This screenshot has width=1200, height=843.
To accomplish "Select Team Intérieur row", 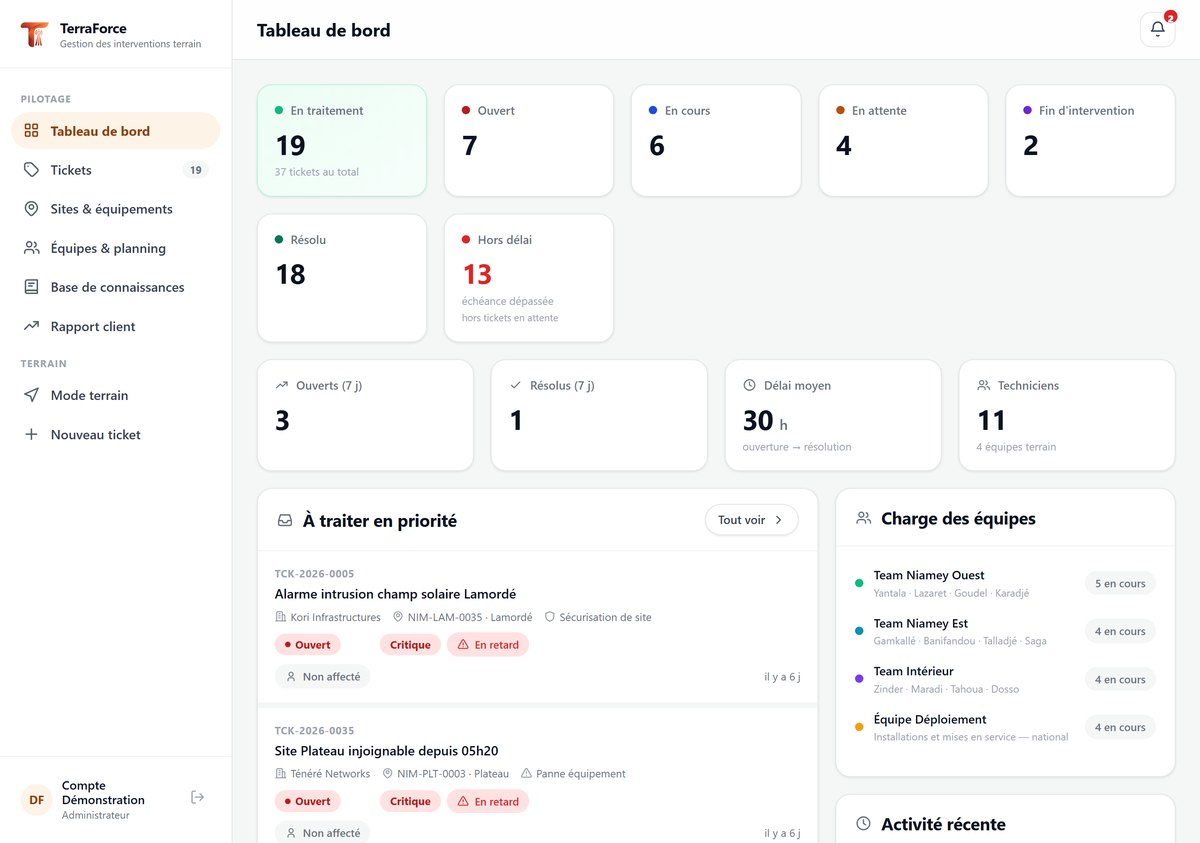I will coord(1005,679).
